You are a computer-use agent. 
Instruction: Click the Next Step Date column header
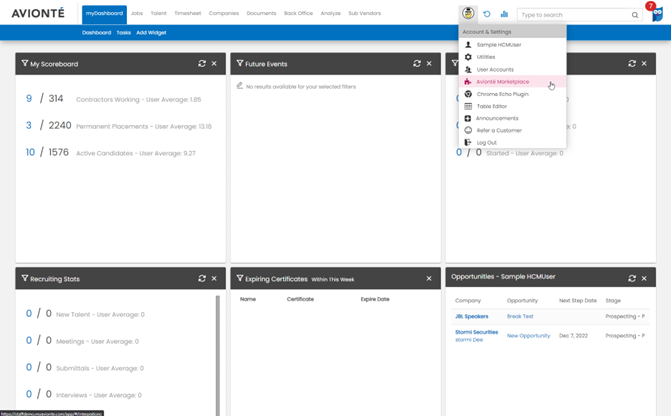tap(578, 300)
